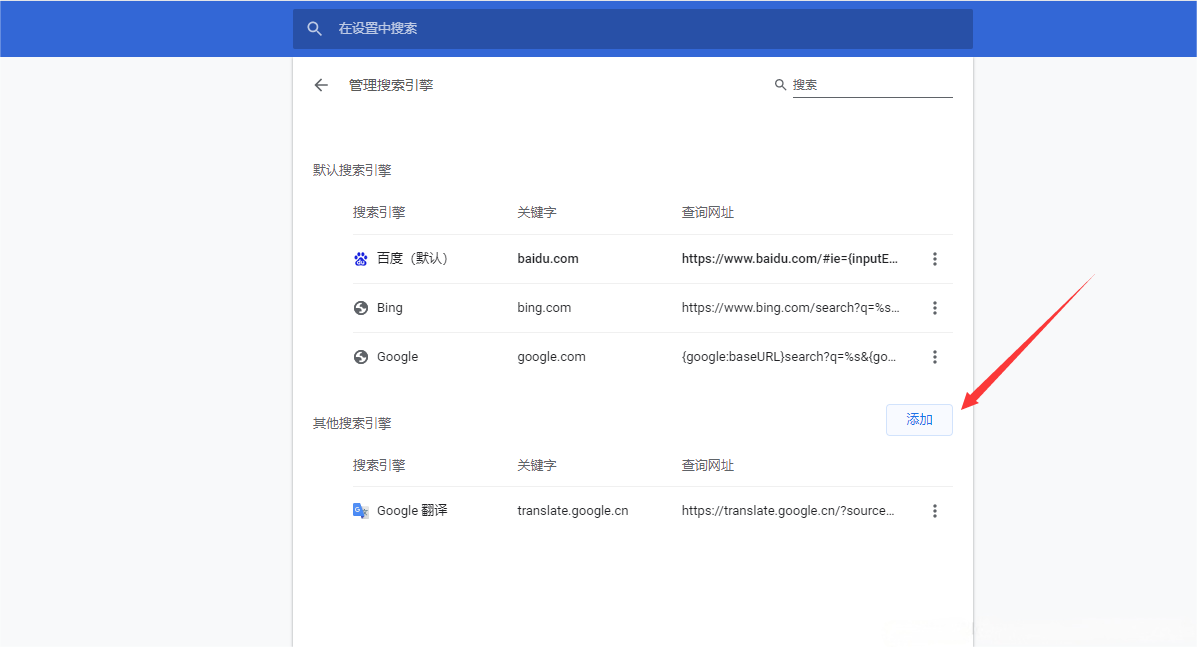
Task: Open the more-actions menu for Bing
Action: pos(934,307)
